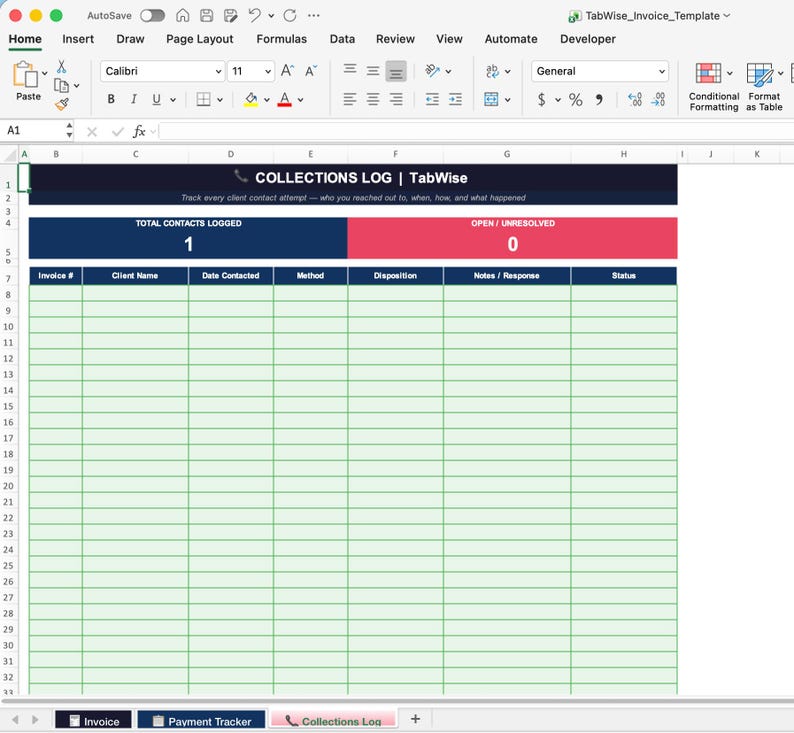
Task: Click the Format Painter brush icon
Action: tap(62, 104)
